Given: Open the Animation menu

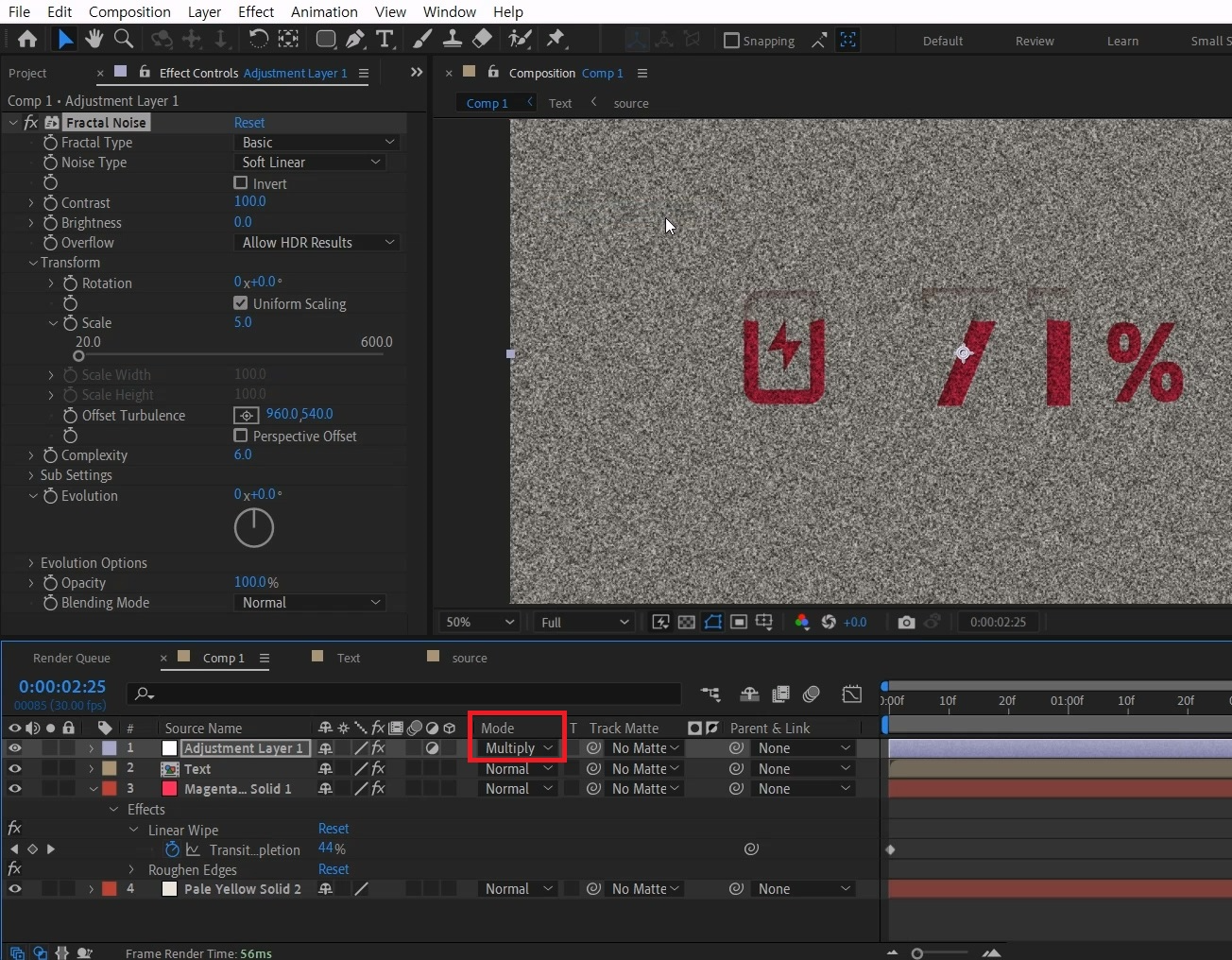Looking at the screenshot, I should click(x=324, y=11).
